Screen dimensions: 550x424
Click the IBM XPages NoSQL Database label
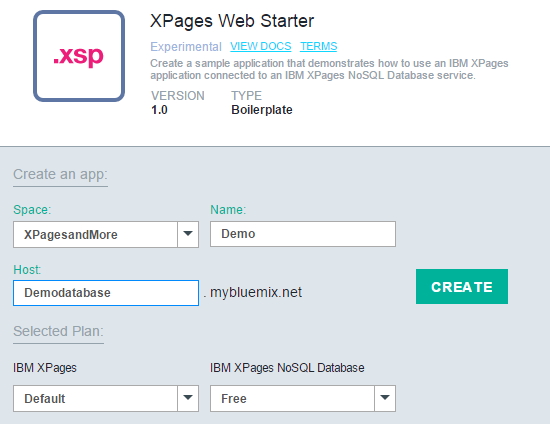(287, 368)
